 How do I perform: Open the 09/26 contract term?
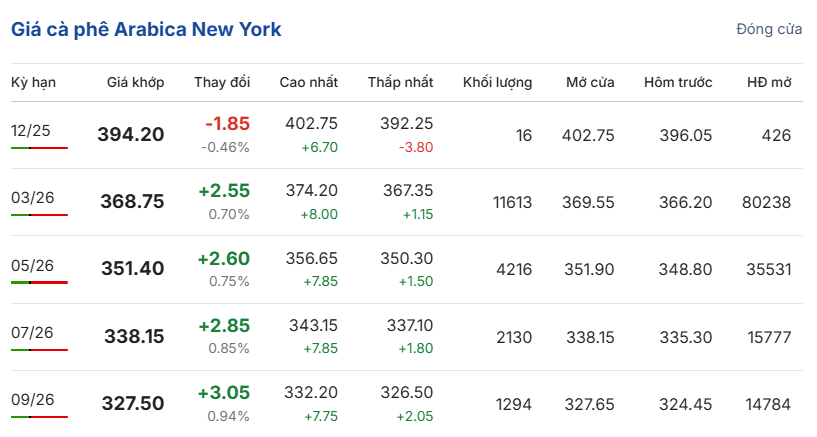click(x=32, y=399)
